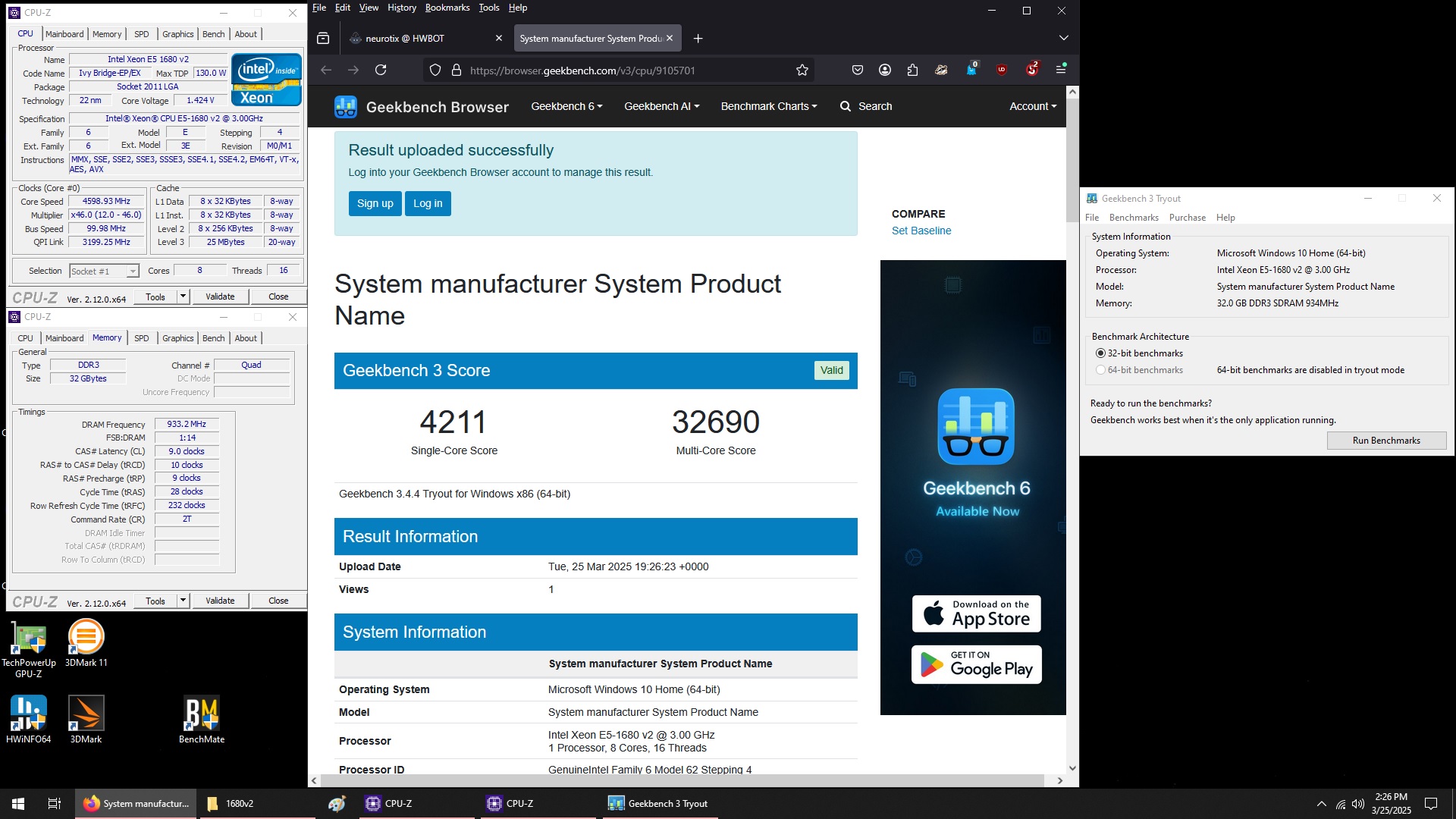Launch HWiNFO64 desktop icon
The image size is (1456, 819).
(29, 720)
